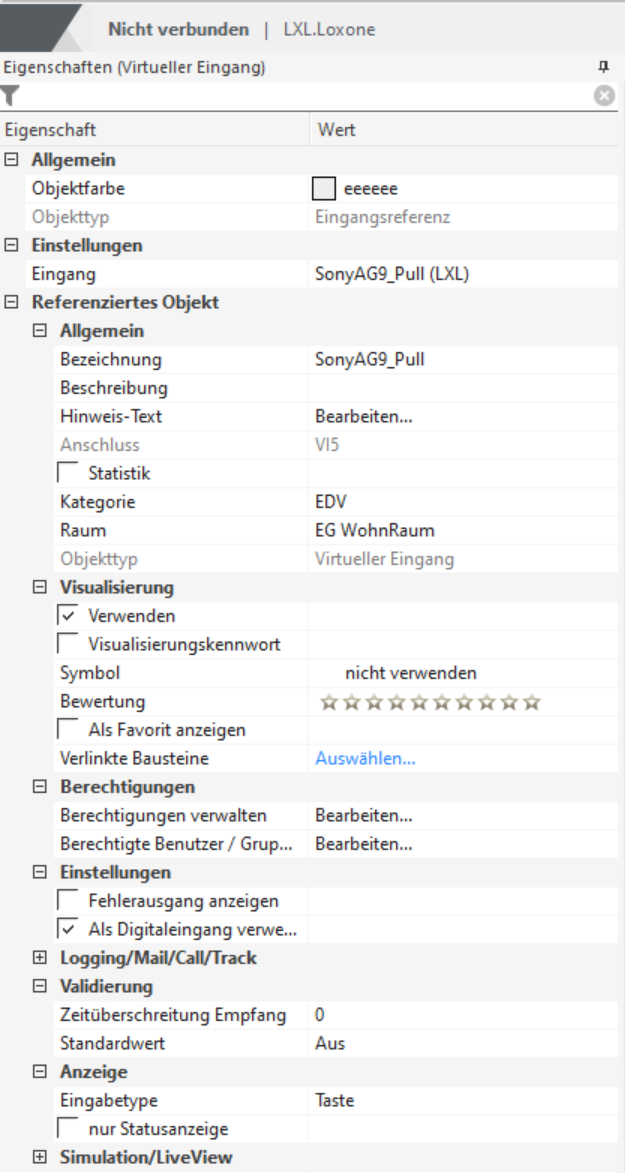This screenshot has width=625, height=1173.
Task: Collapse the Berechtigungen section
Action: pos(40,787)
